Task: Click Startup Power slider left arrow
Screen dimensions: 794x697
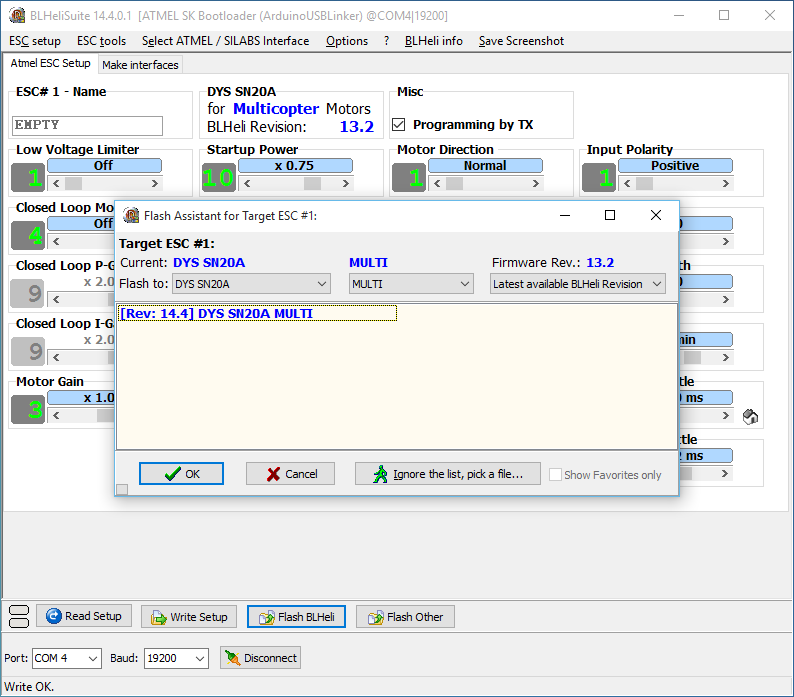Action: pyautogui.click(x=247, y=183)
